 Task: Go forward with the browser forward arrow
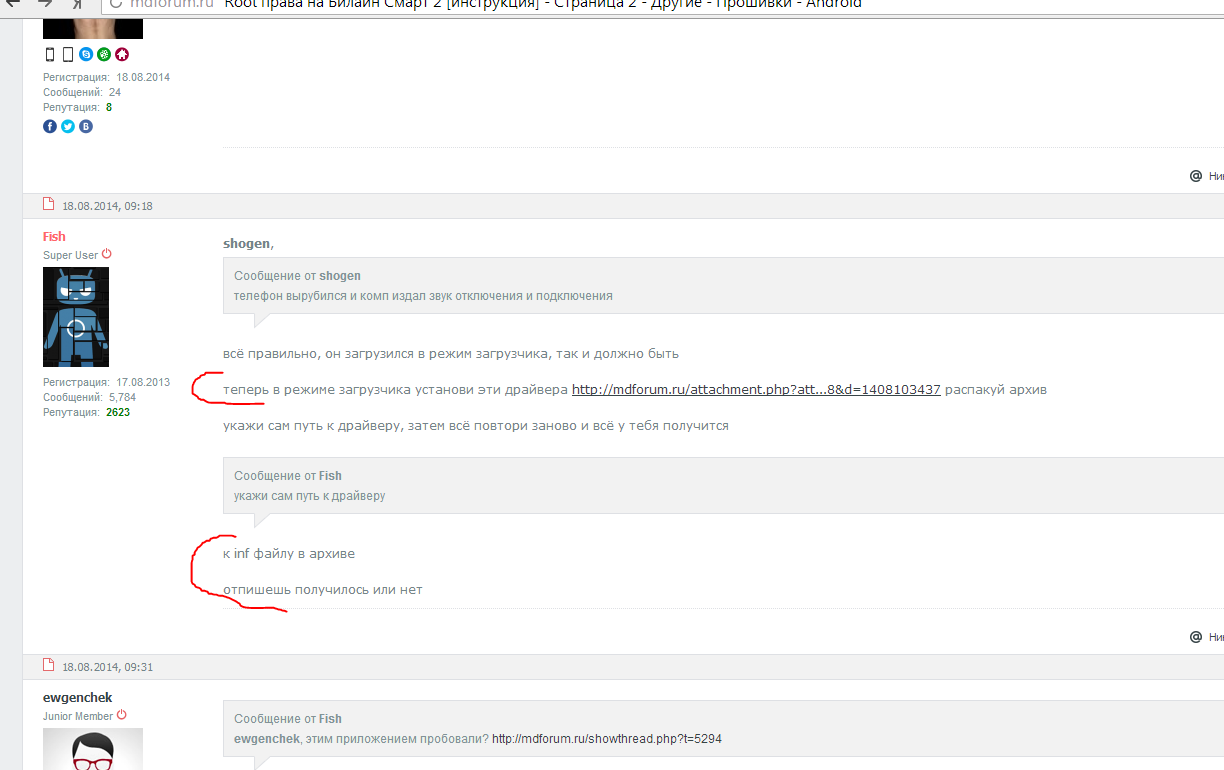coord(45,4)
